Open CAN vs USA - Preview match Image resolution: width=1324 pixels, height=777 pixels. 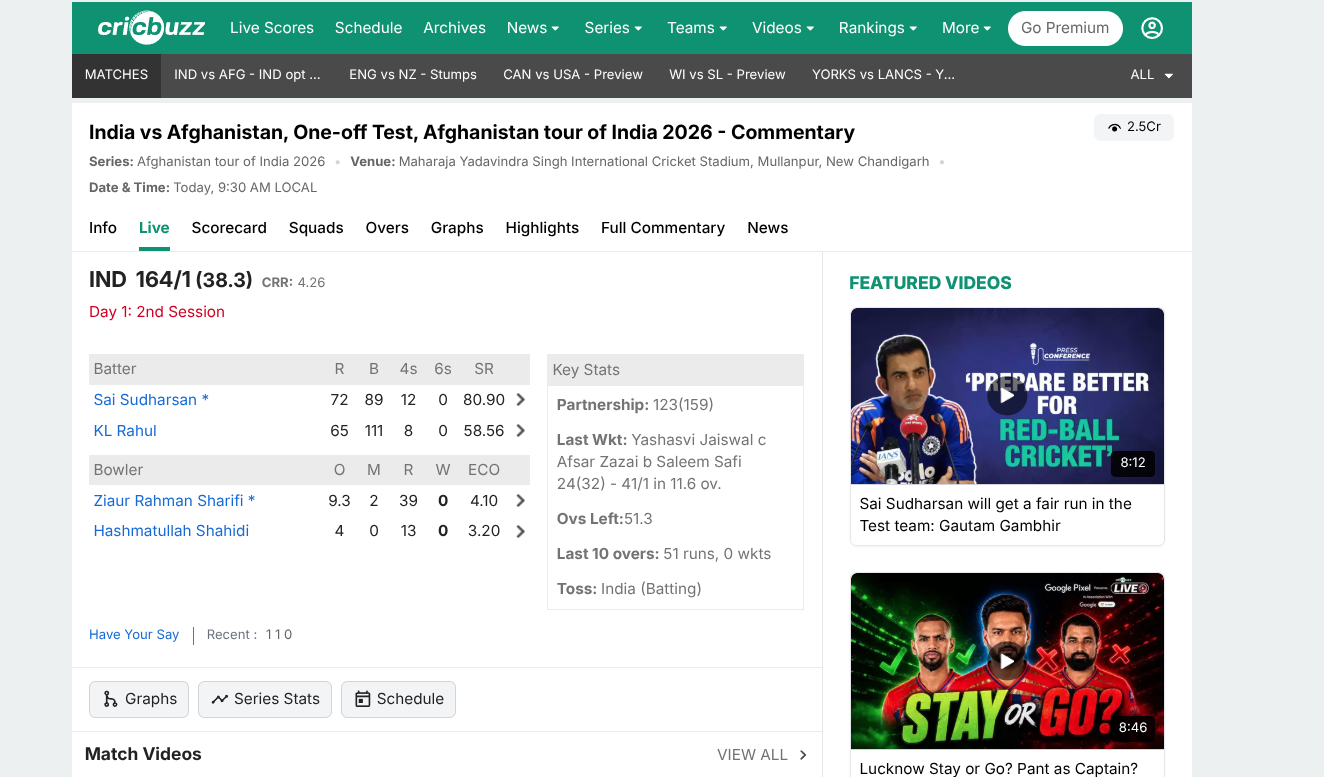[x=573, y=75]
